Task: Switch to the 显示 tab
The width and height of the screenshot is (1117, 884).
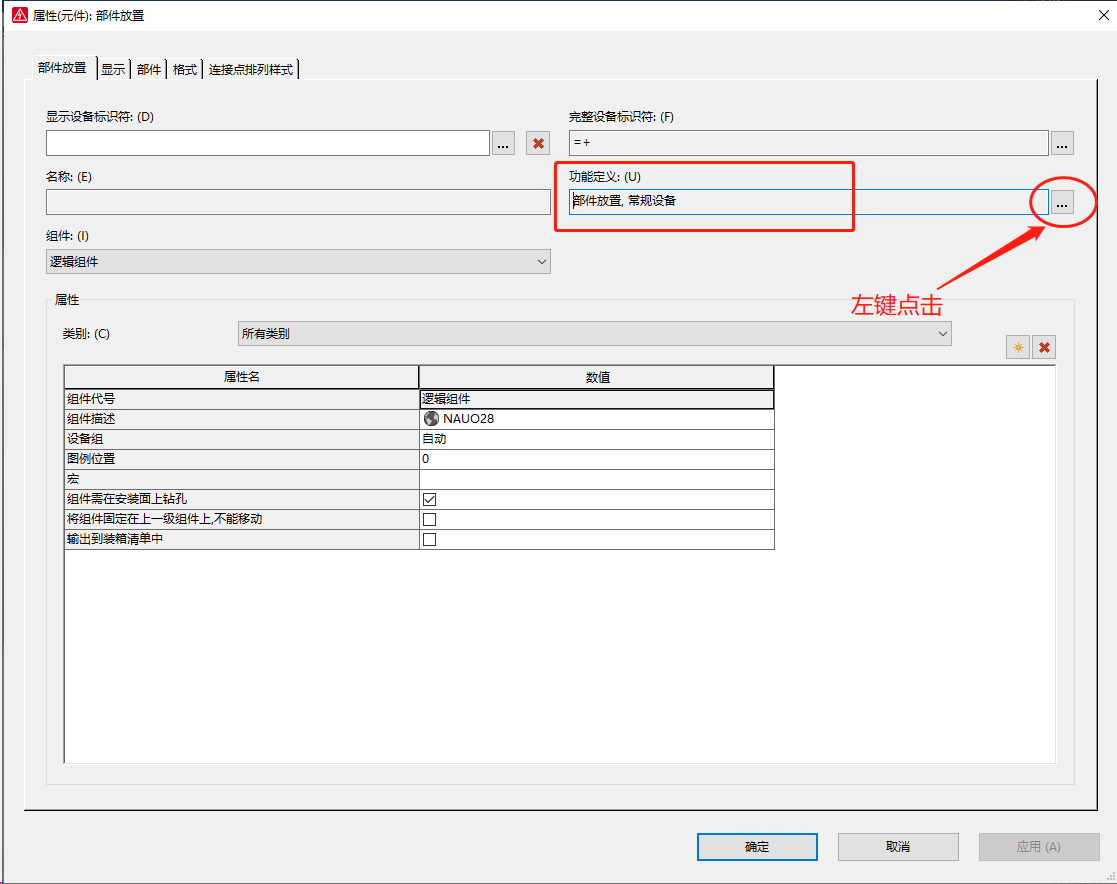Action: point(112,69)
